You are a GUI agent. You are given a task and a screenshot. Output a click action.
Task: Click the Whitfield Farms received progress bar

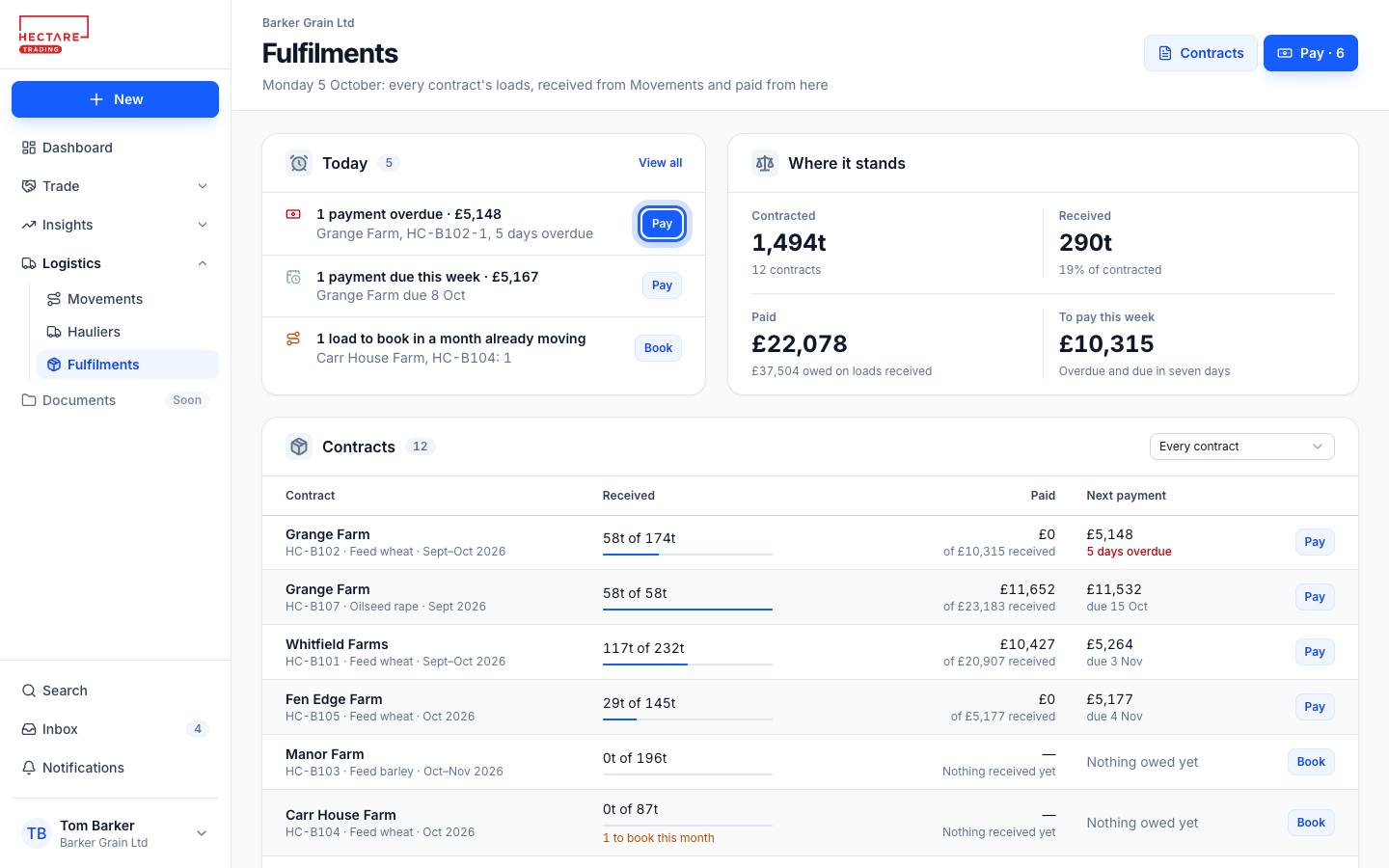click(x=688, y=665)
